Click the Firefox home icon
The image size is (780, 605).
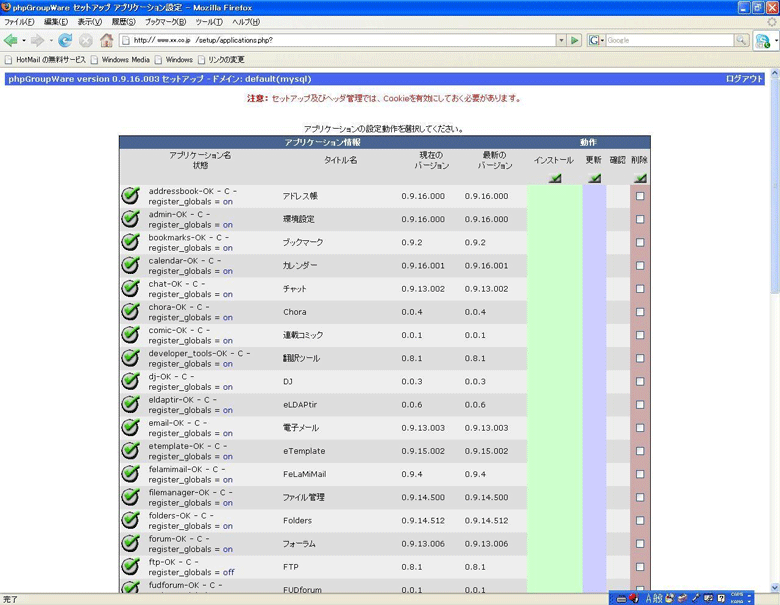click(x=106, y=41)
